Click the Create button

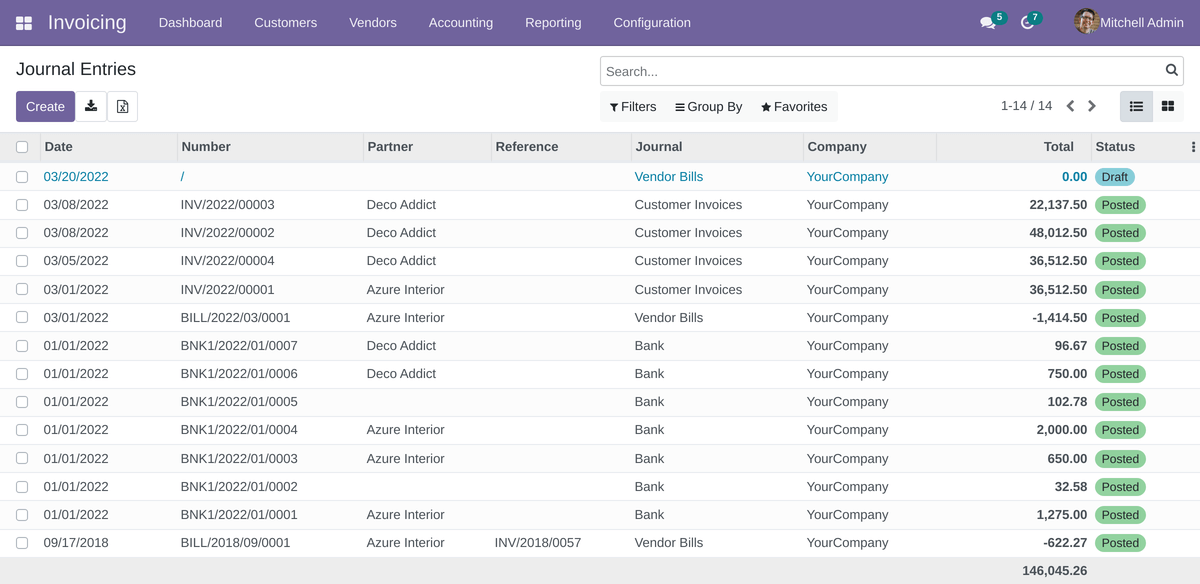45,106
